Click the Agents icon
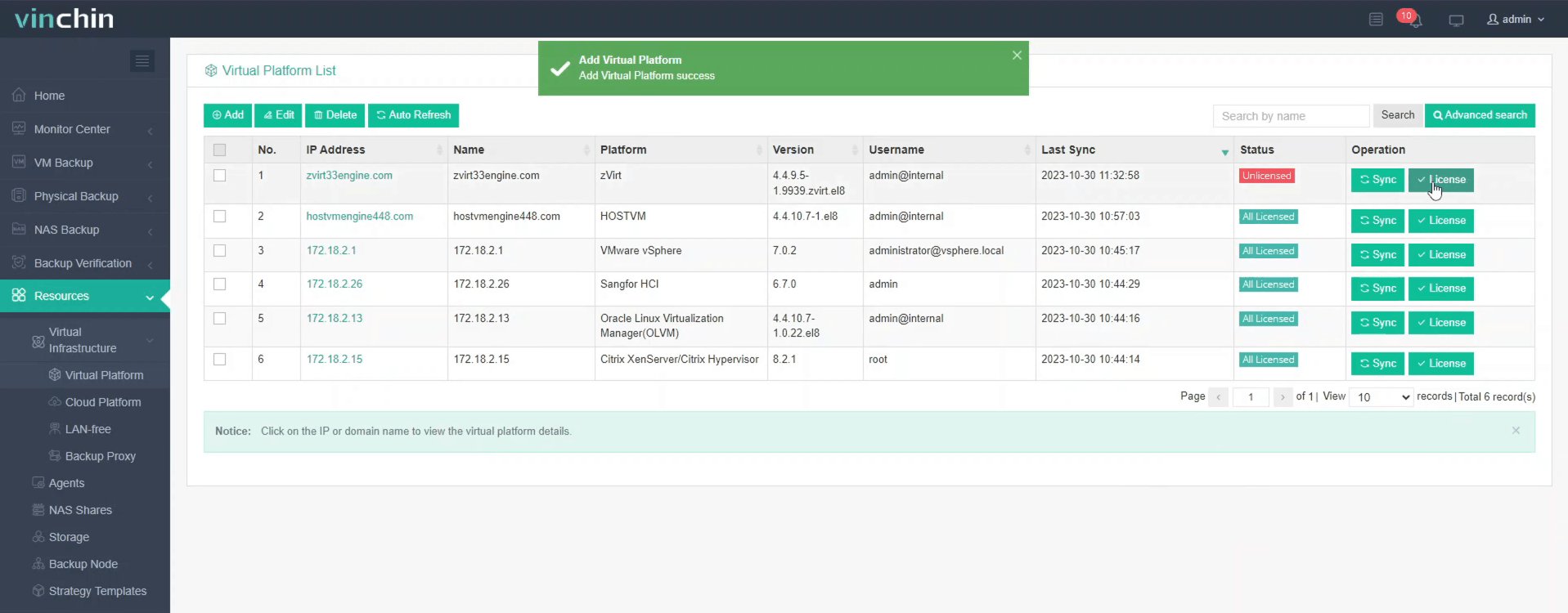The image size is (1568, 613). (x=38, y=483)
